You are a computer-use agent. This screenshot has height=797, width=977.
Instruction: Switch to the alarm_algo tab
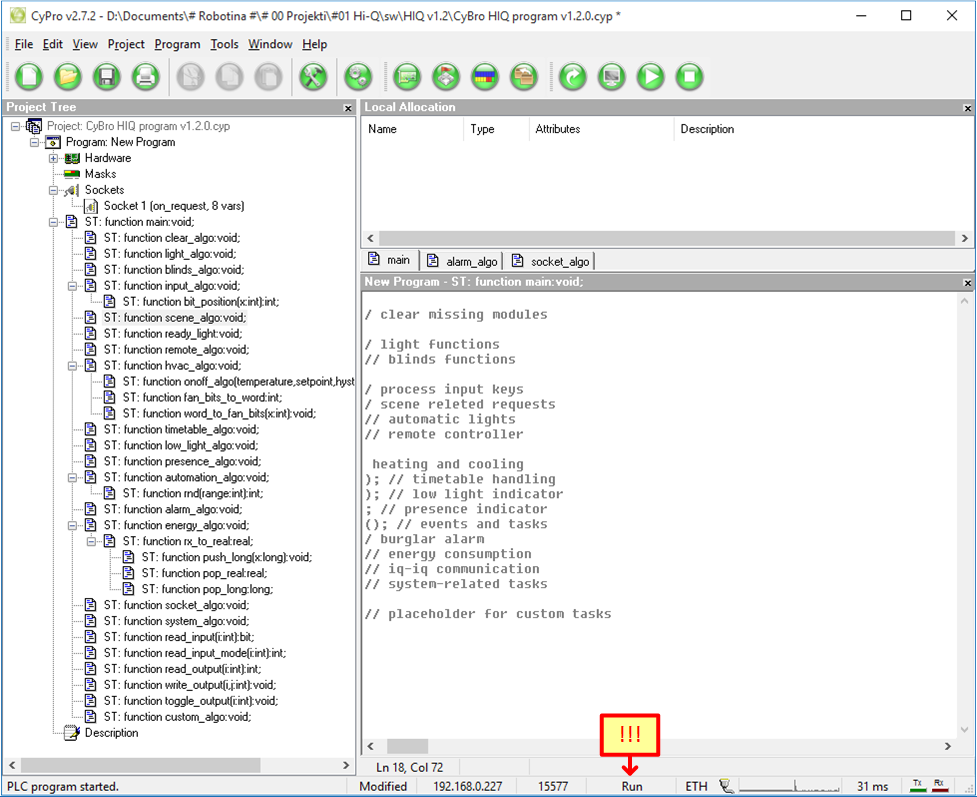461,261
